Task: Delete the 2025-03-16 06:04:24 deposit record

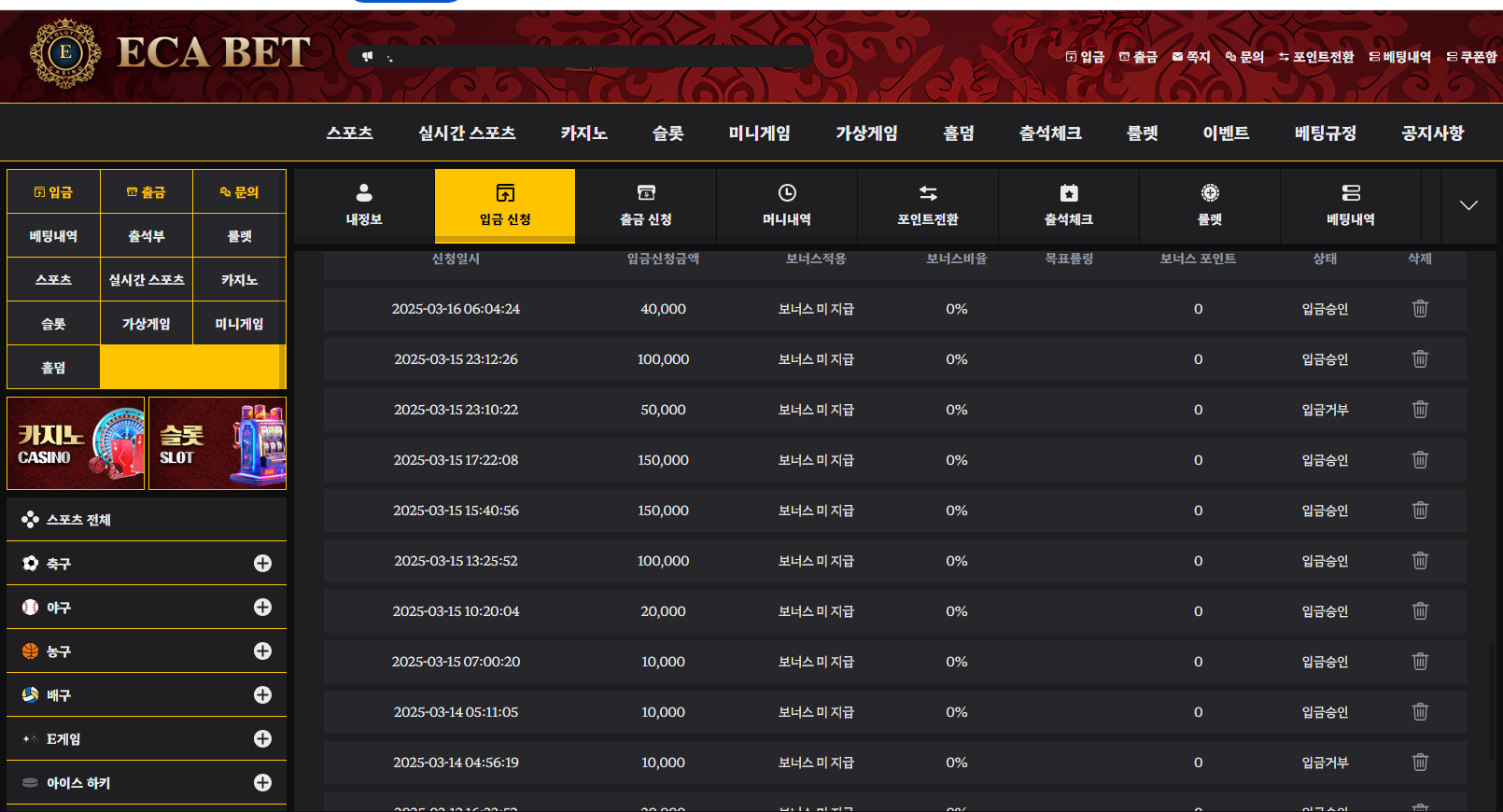Action: coord(1420,309)
